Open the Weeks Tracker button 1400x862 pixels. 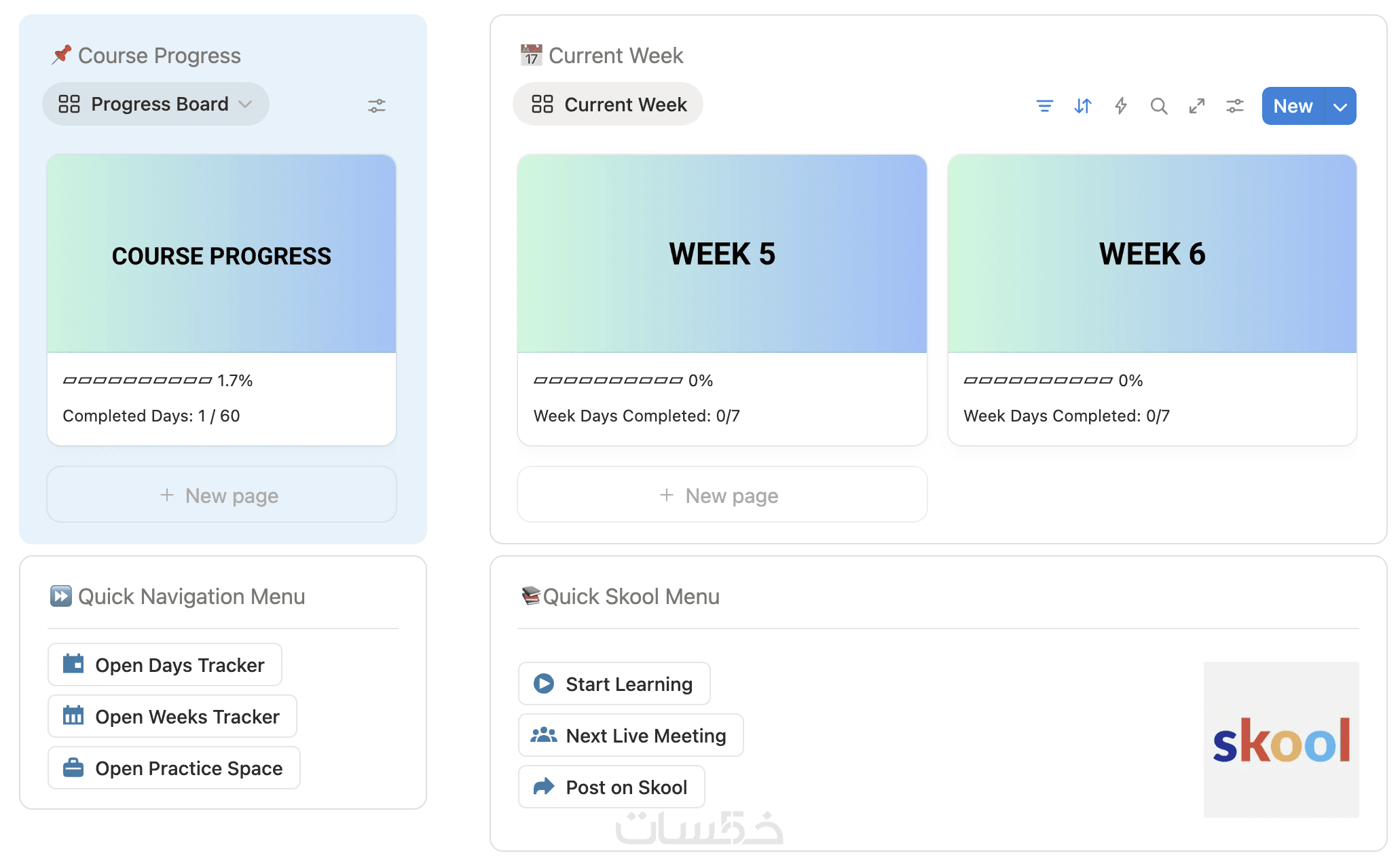pyautogui.click(x=172, y=716)
